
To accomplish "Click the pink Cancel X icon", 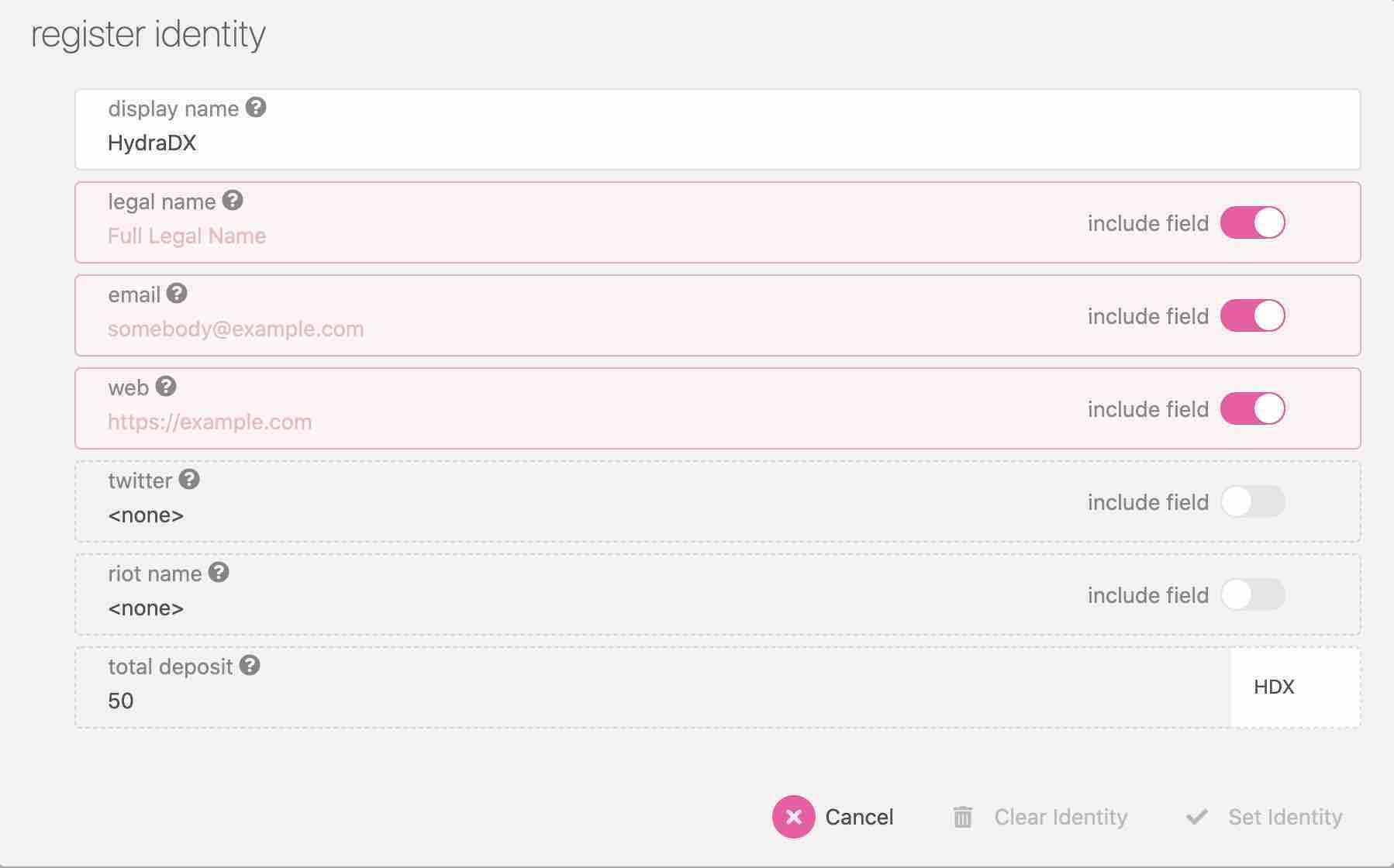I will tap(793, 817).
